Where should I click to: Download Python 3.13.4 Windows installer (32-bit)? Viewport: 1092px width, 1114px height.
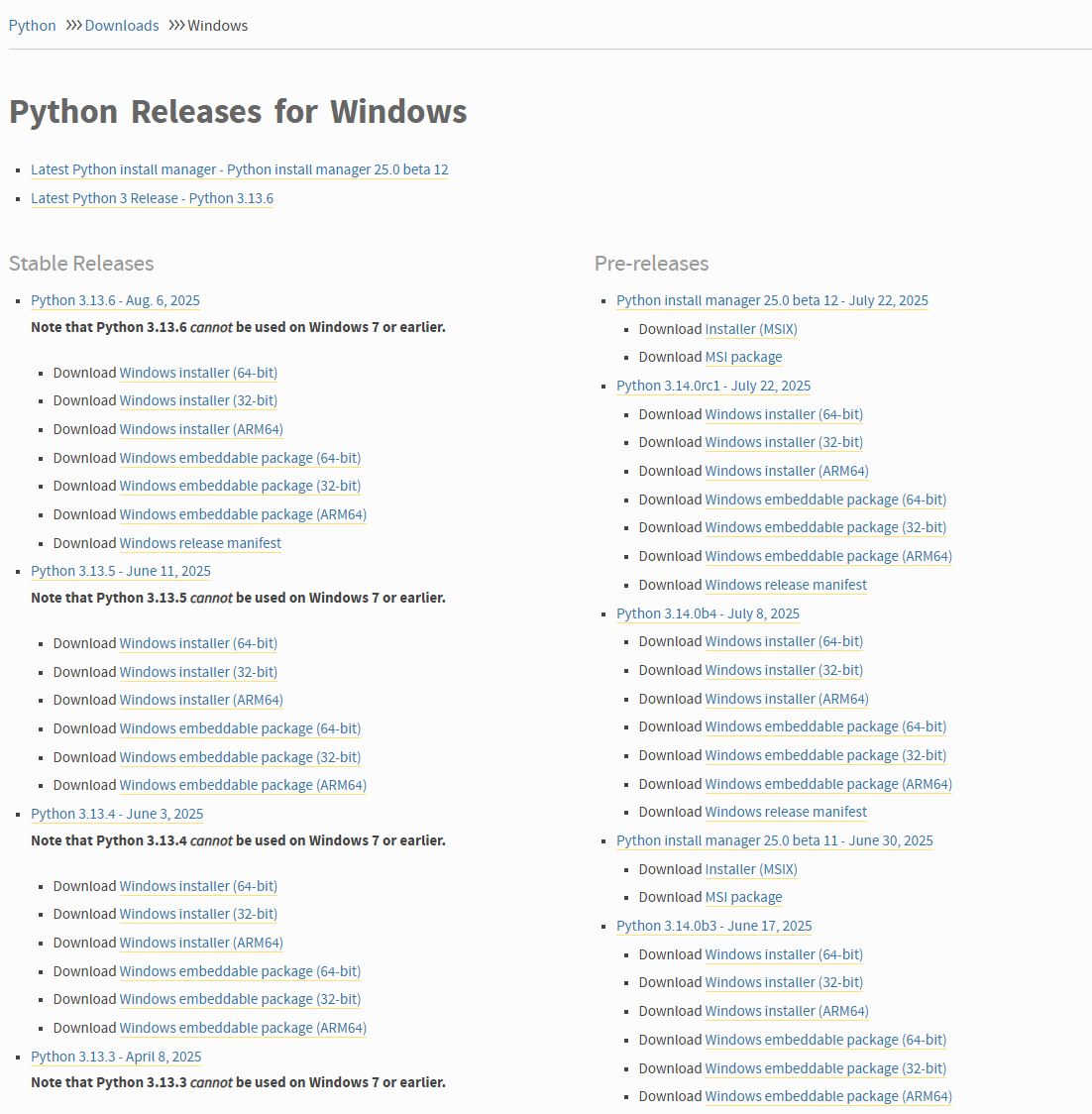(198, 915)
